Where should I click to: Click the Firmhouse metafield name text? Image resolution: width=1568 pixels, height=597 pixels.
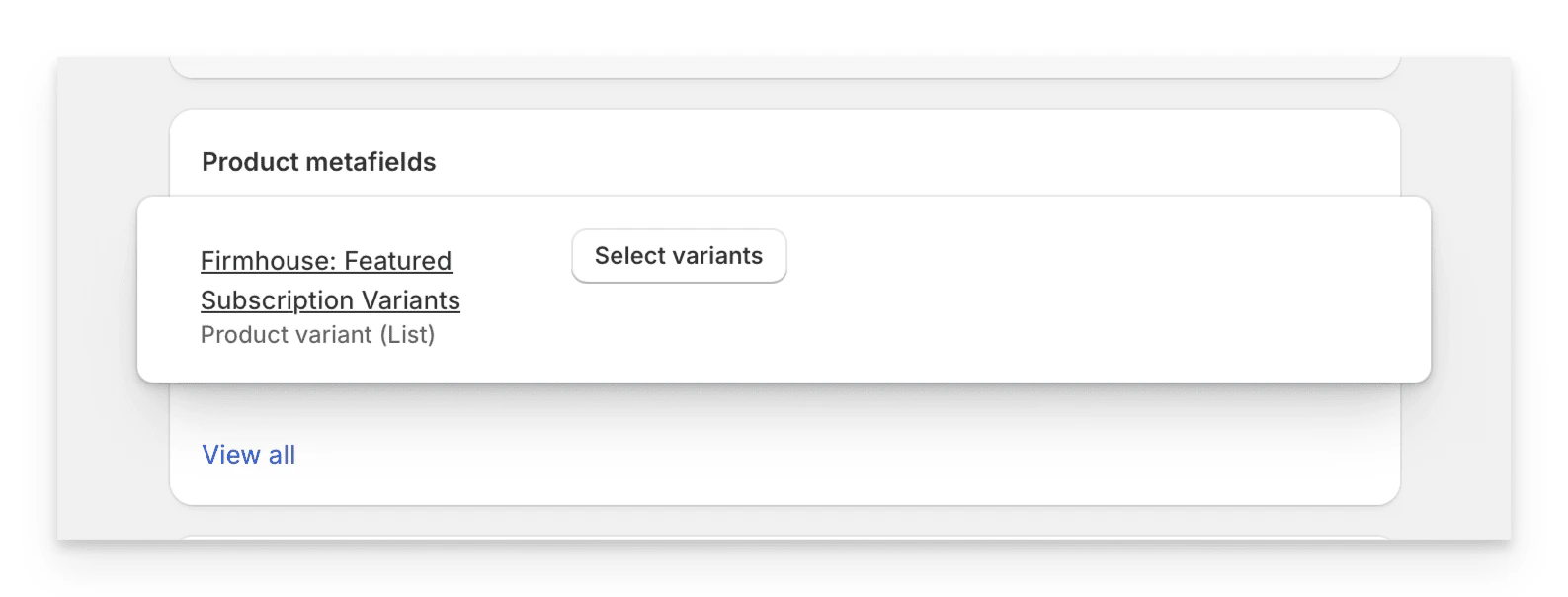tap(326, 260)
